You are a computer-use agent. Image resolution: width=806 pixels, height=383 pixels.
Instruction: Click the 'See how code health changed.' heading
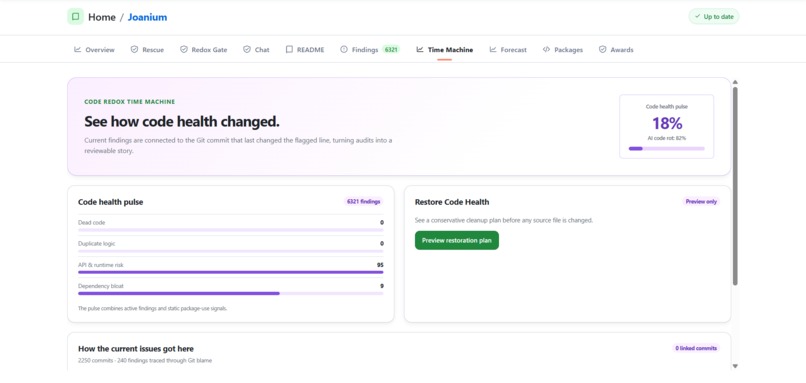[x=182, y=122]
